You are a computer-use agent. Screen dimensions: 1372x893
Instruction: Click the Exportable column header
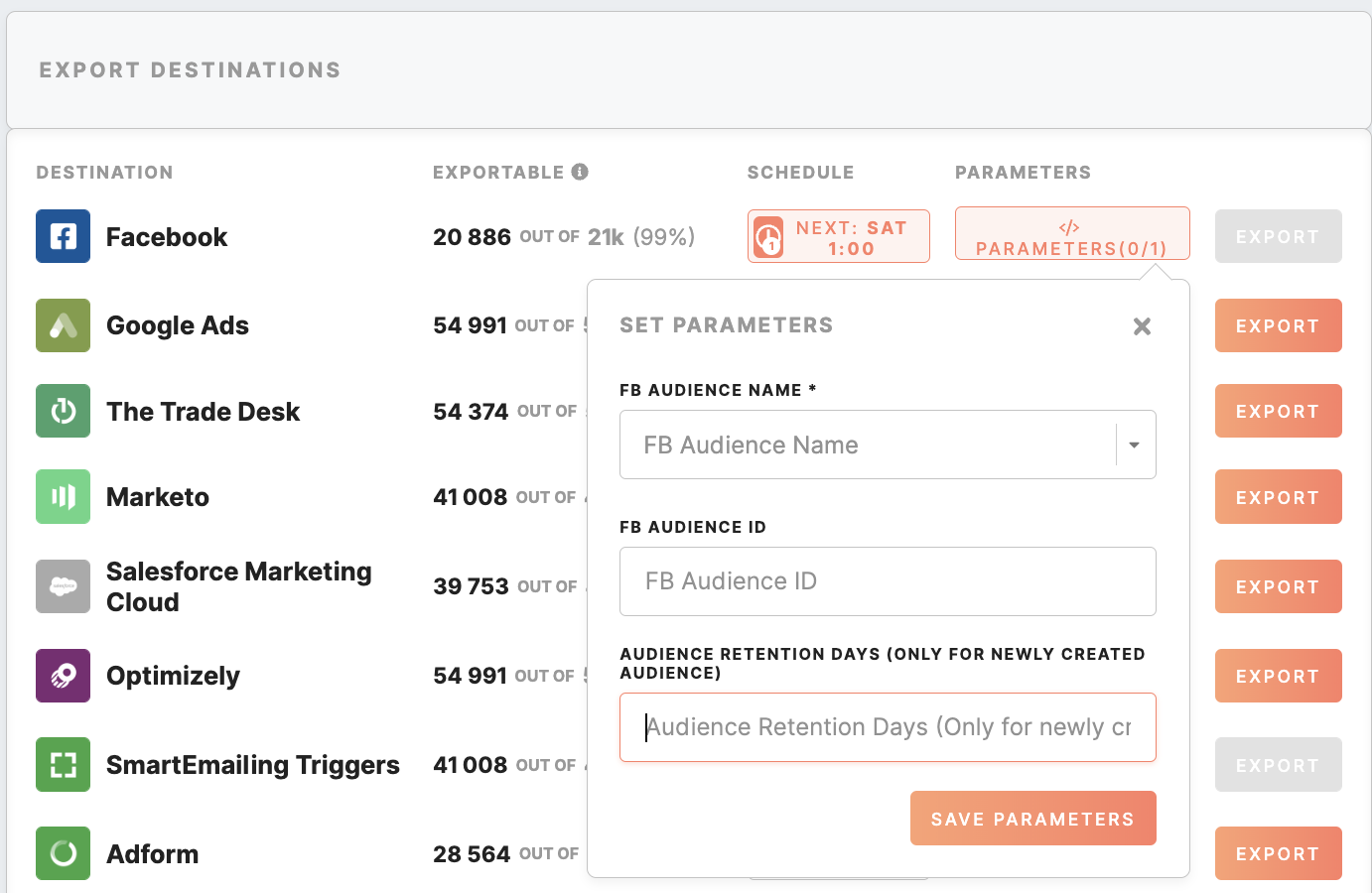498,173
